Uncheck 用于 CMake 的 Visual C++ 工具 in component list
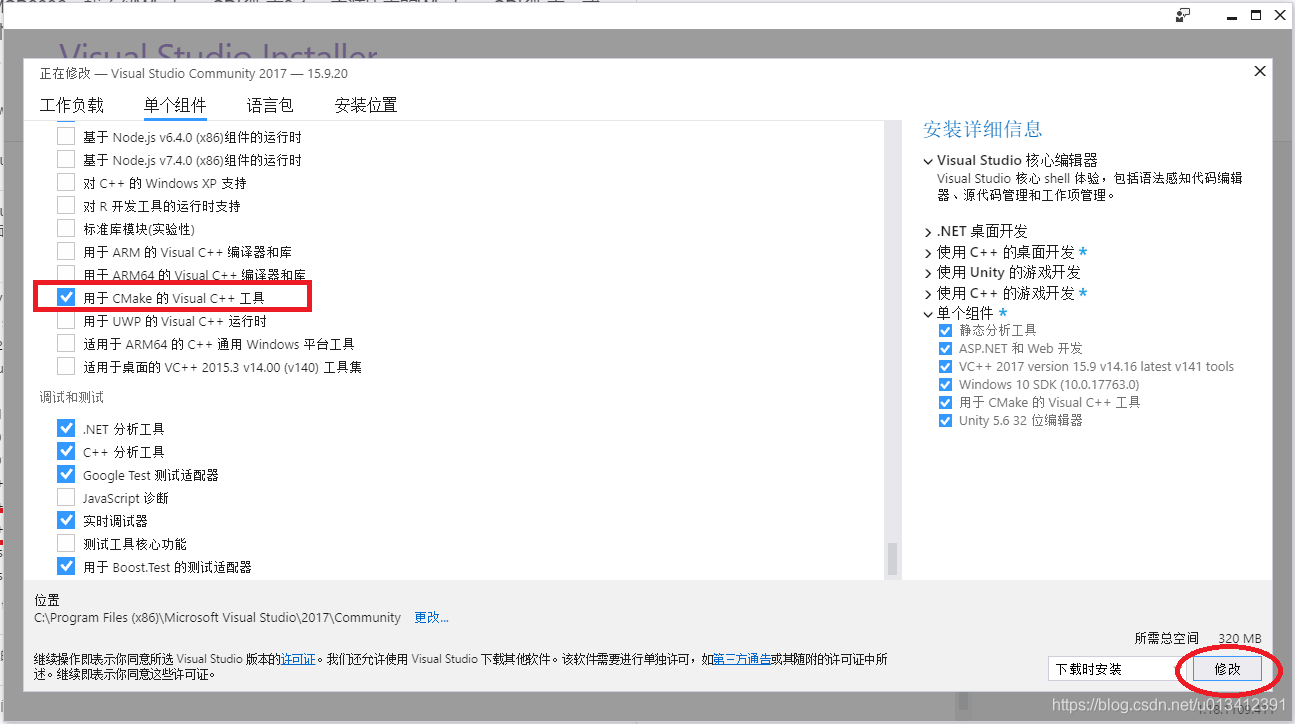This screenshot has width=1295, height=724. coord(66,298)
